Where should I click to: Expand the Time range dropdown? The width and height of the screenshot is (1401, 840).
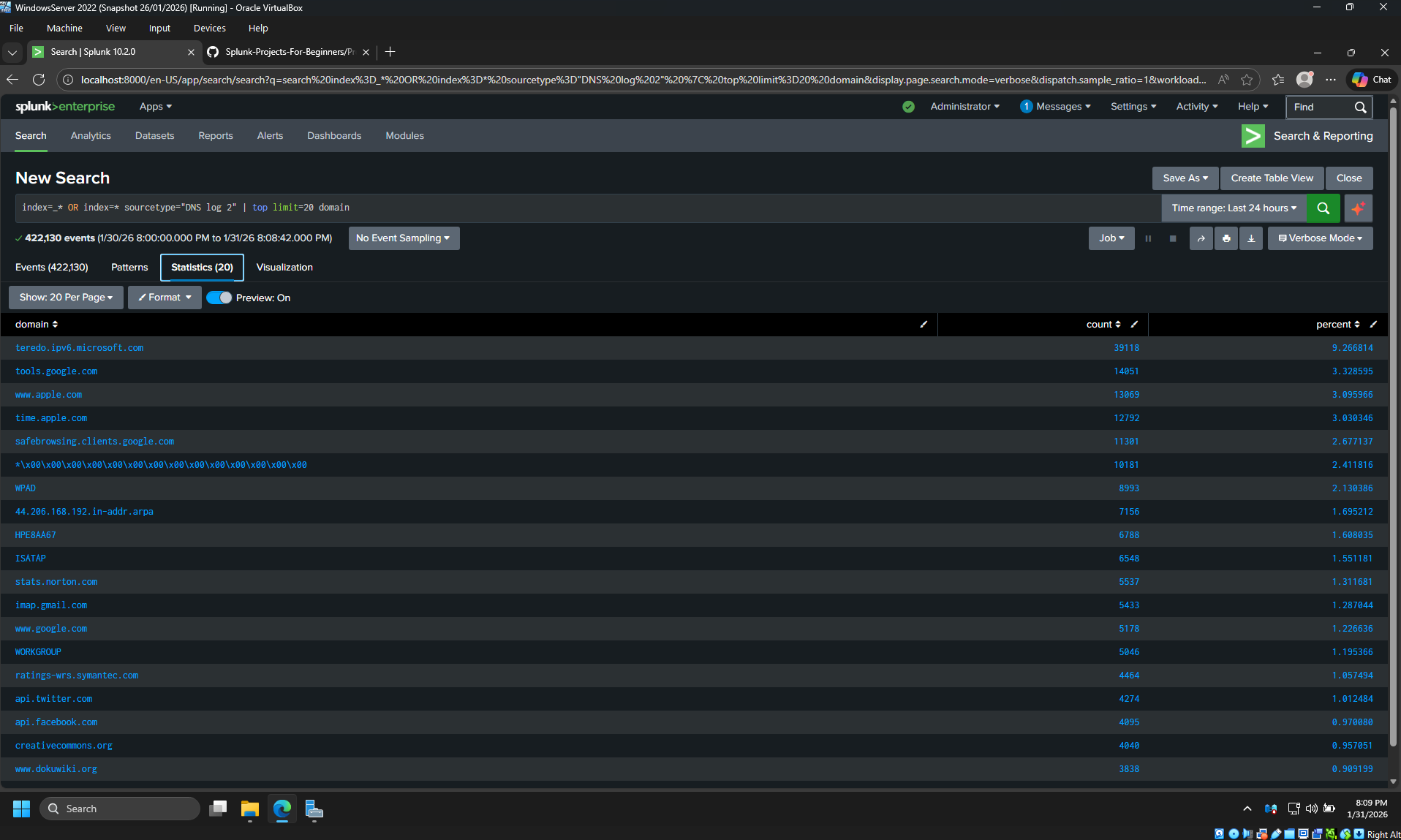click(x=1234, y=208)
